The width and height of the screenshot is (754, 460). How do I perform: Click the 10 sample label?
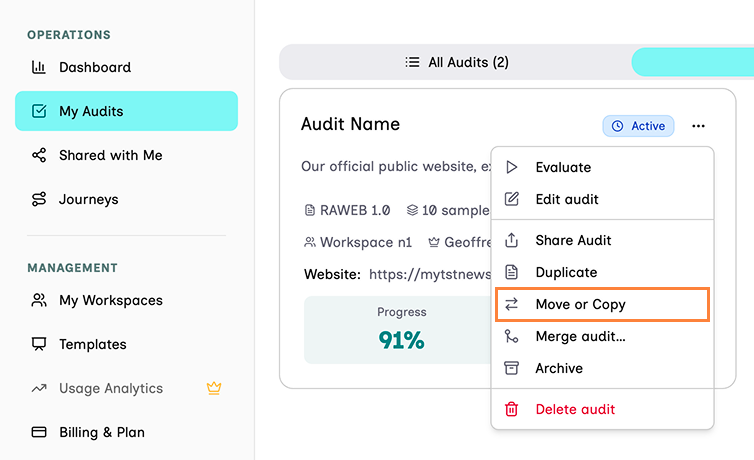(455, 211)
